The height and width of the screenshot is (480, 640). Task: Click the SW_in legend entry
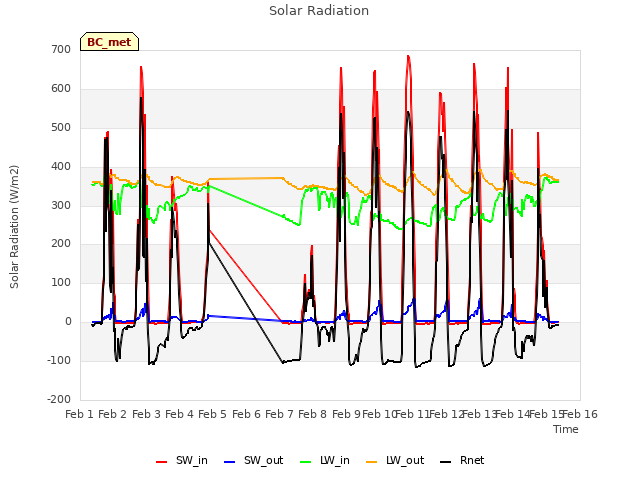(182, 460)
